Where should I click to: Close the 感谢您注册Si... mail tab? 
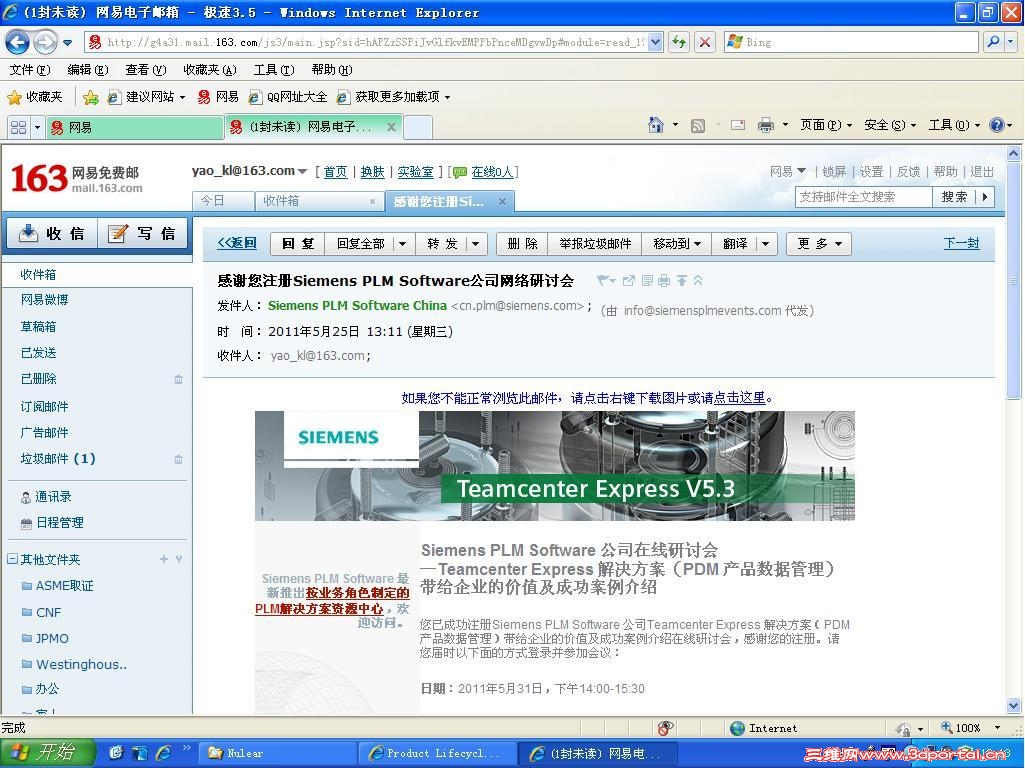click(502, 202)
